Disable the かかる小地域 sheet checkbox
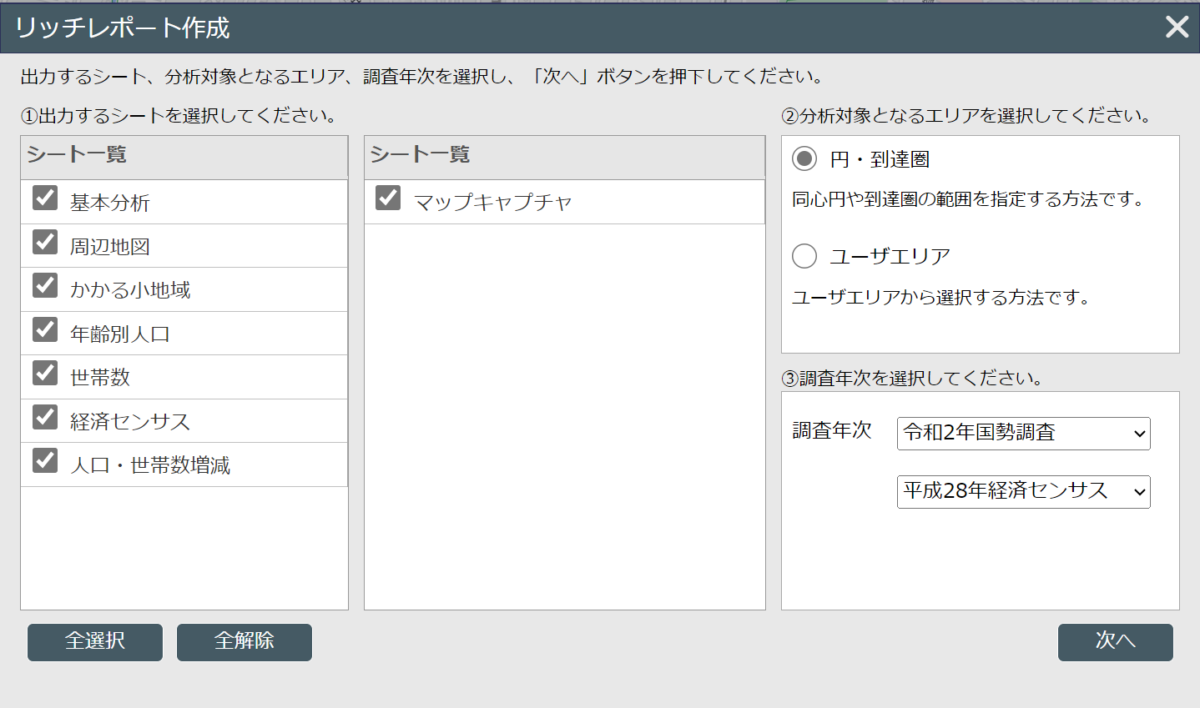The image size is (1200, 708). pyautogui.click(x=45, y=286)
